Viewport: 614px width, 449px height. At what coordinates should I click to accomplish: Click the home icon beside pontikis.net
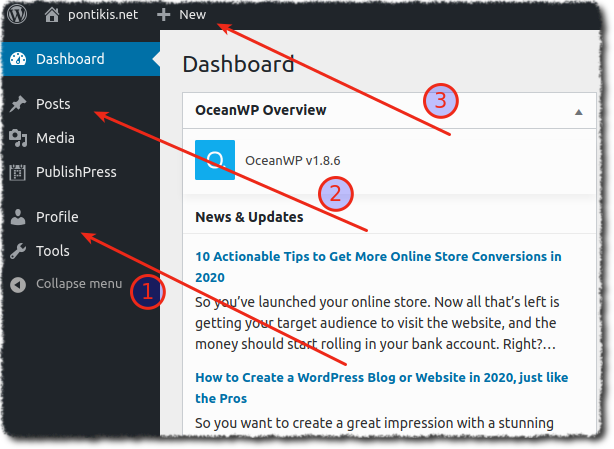pos(52,15)
